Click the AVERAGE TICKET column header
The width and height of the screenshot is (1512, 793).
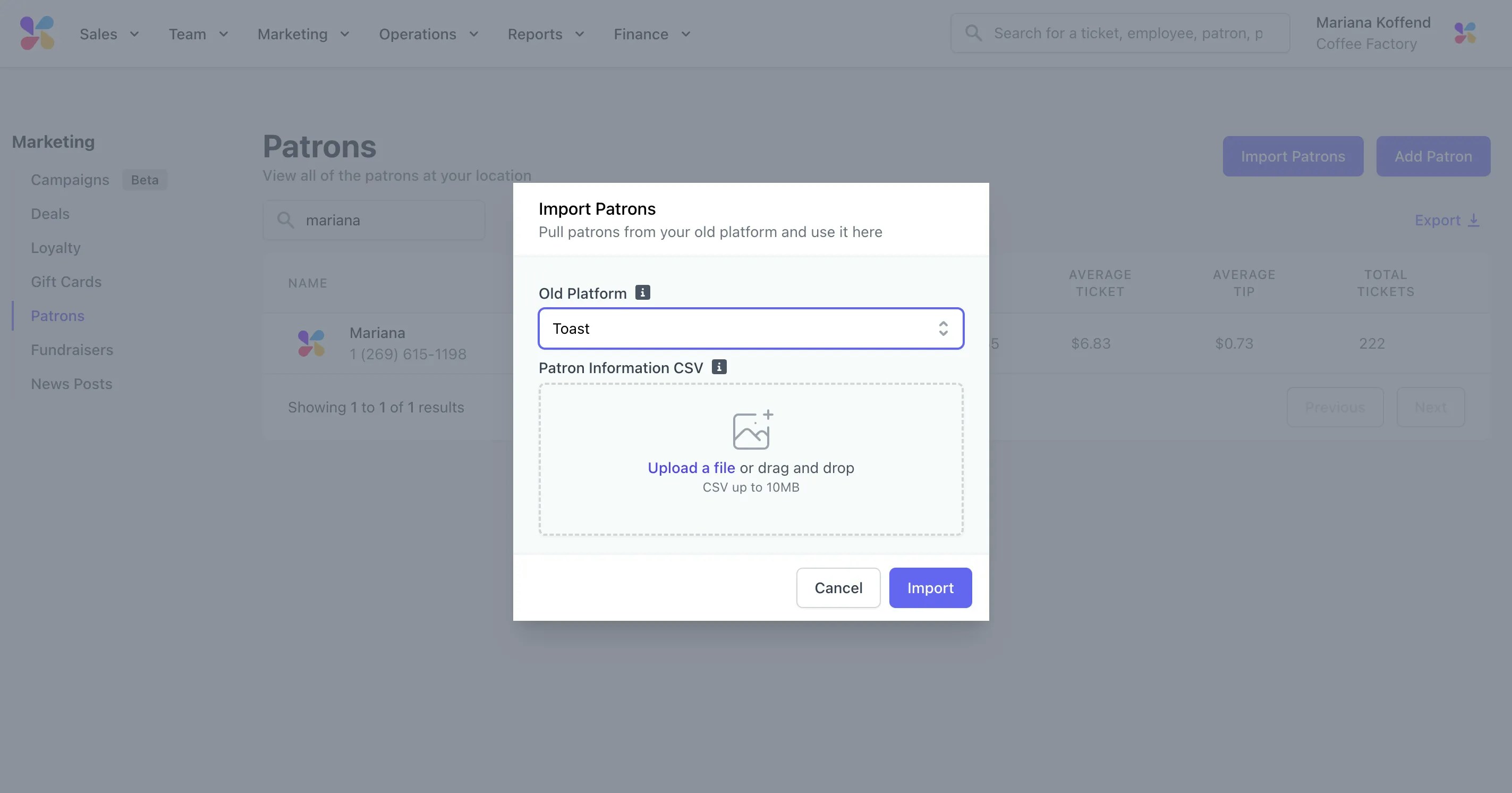pos(1100,283)
